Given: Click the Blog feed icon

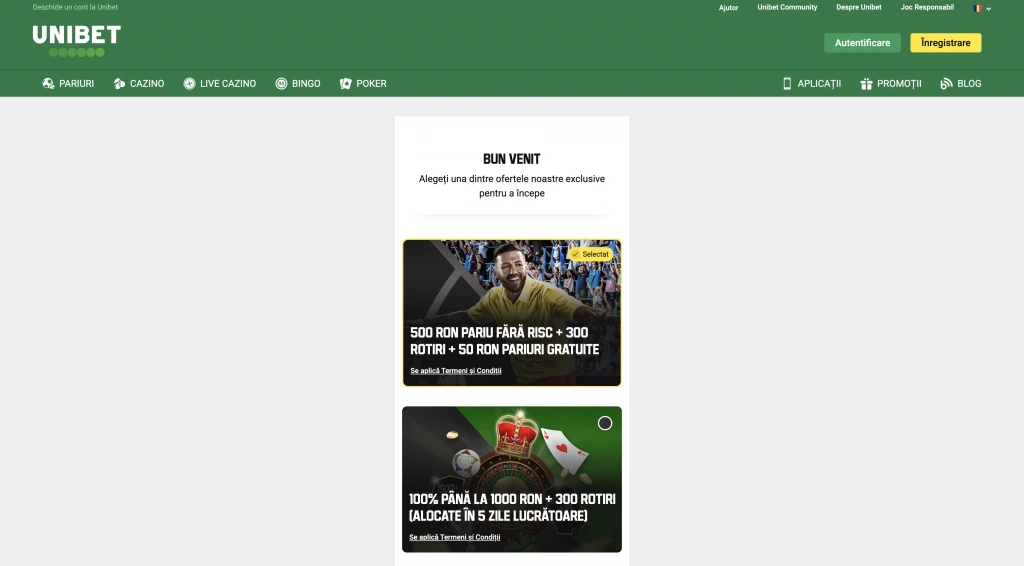Looking at the screenshot, I should point(946,84).
